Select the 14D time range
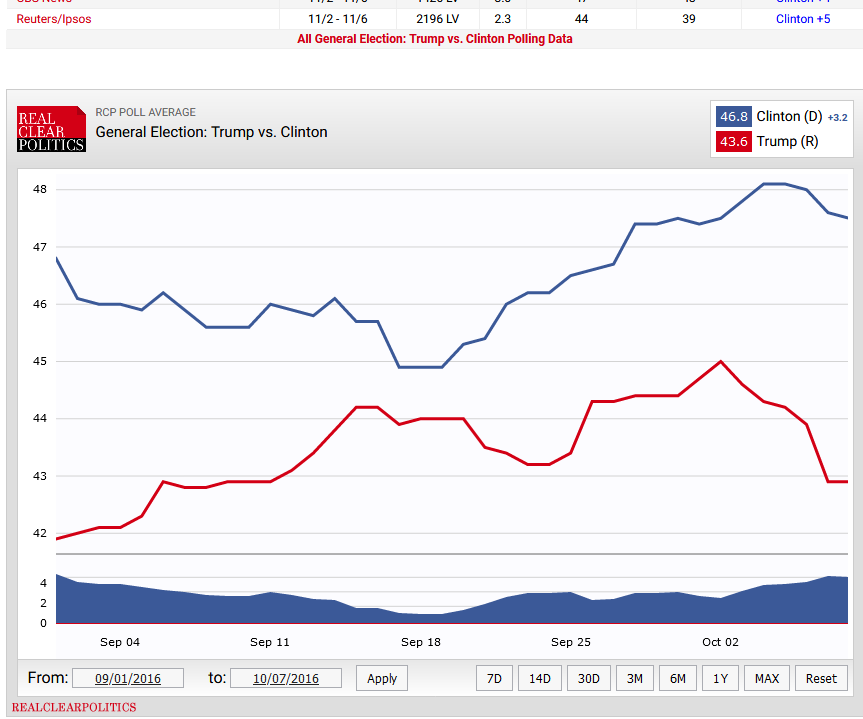Viewport: 863px width, 719px height. [x=539, y=678]
